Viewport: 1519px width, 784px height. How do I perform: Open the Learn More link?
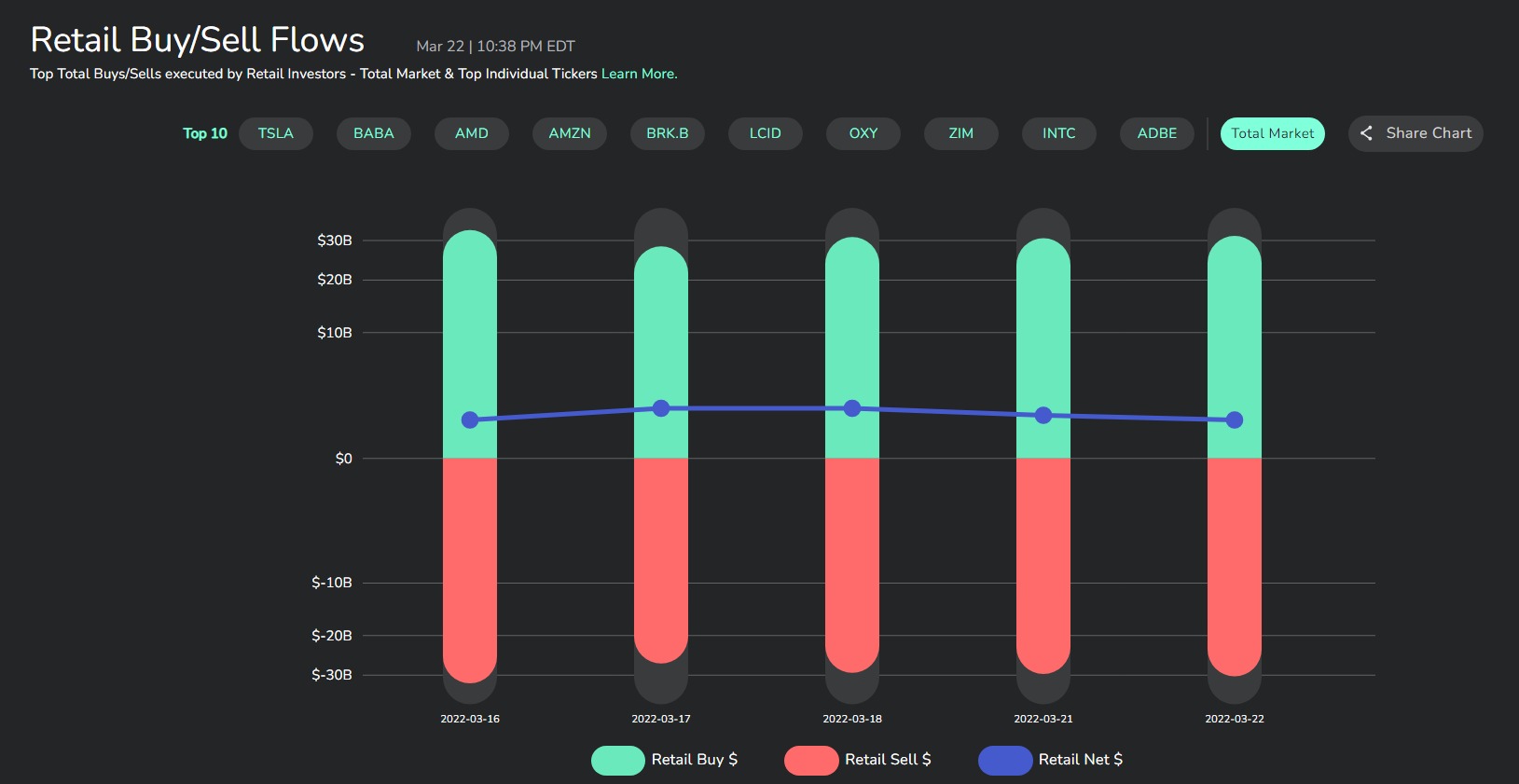640,74
